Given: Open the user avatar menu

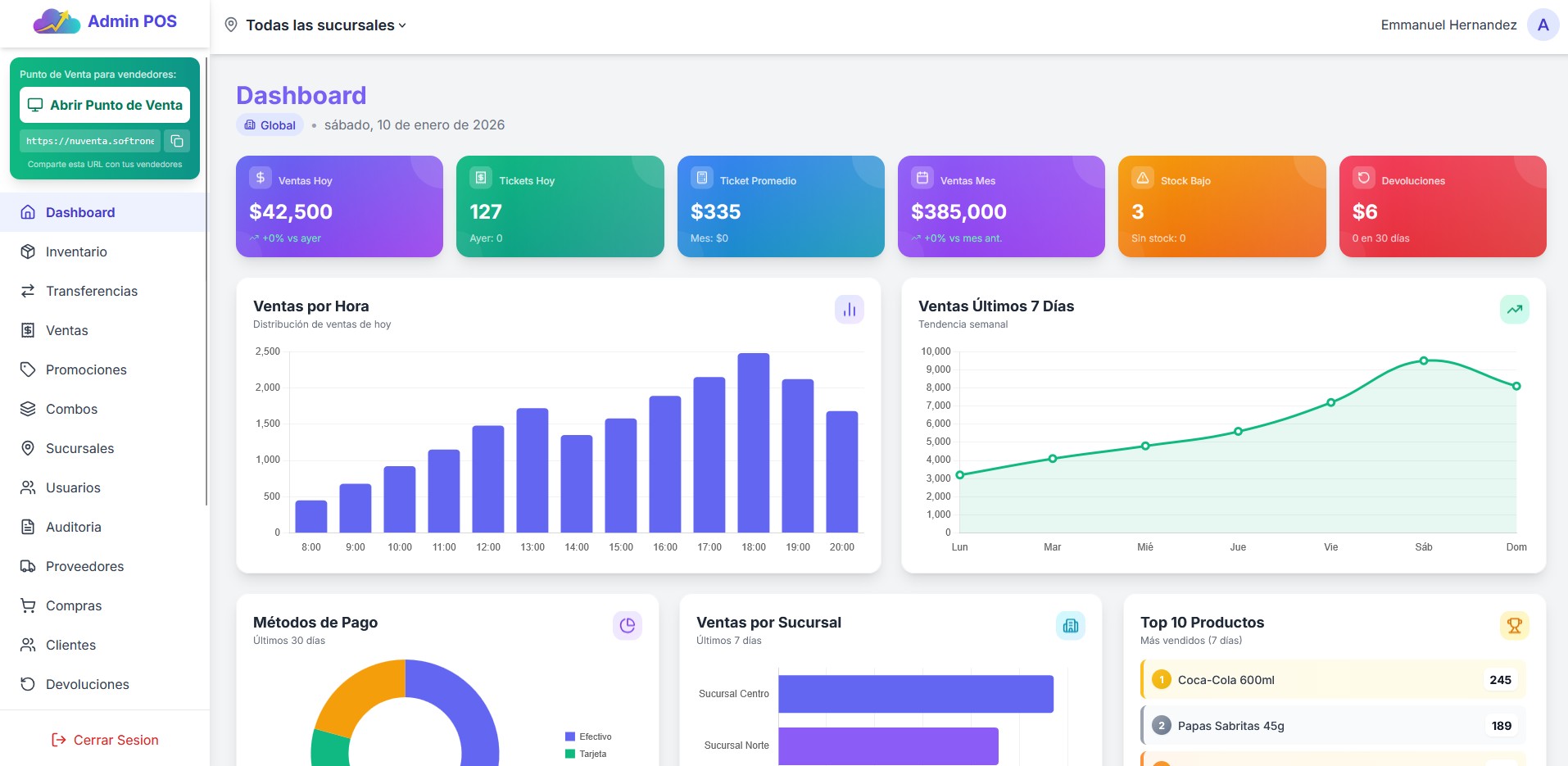Looking at the screenshot, I should click(1542, 25).
